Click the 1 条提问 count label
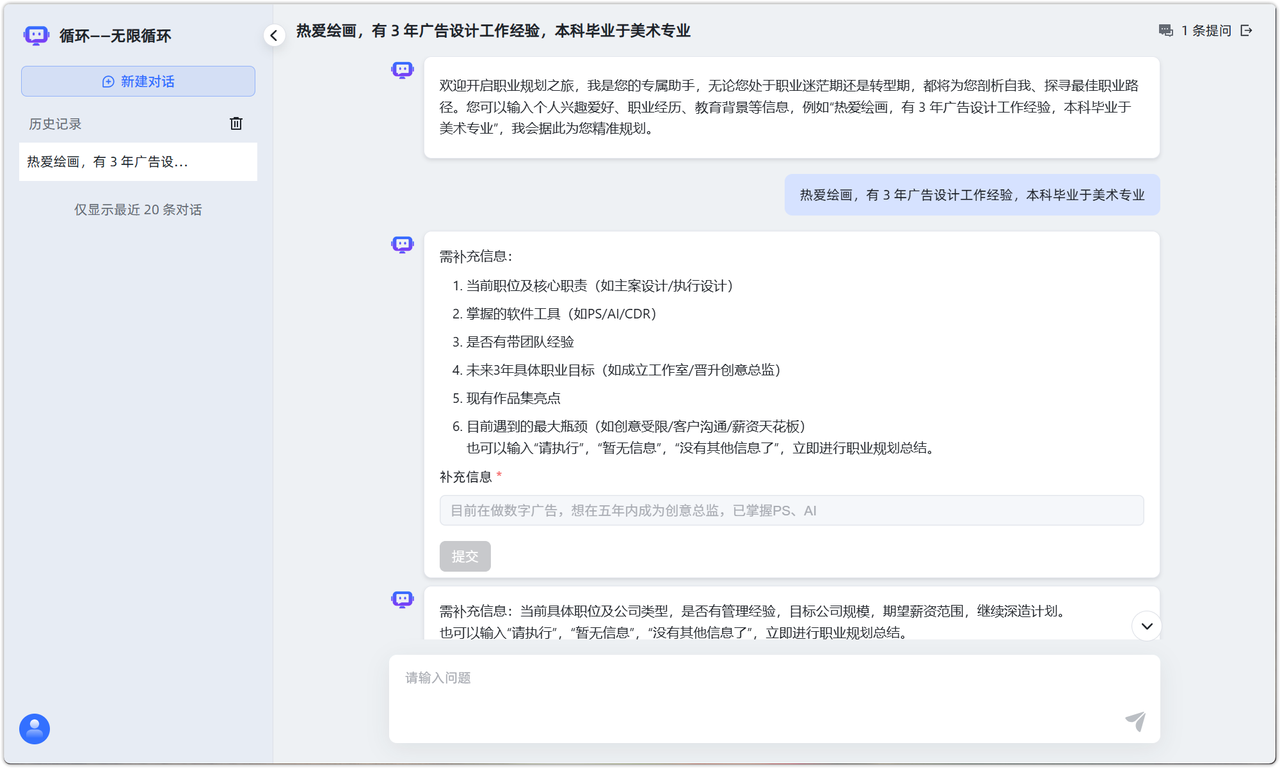This screenshot has height=768, width=1280. click(1206, 31)
